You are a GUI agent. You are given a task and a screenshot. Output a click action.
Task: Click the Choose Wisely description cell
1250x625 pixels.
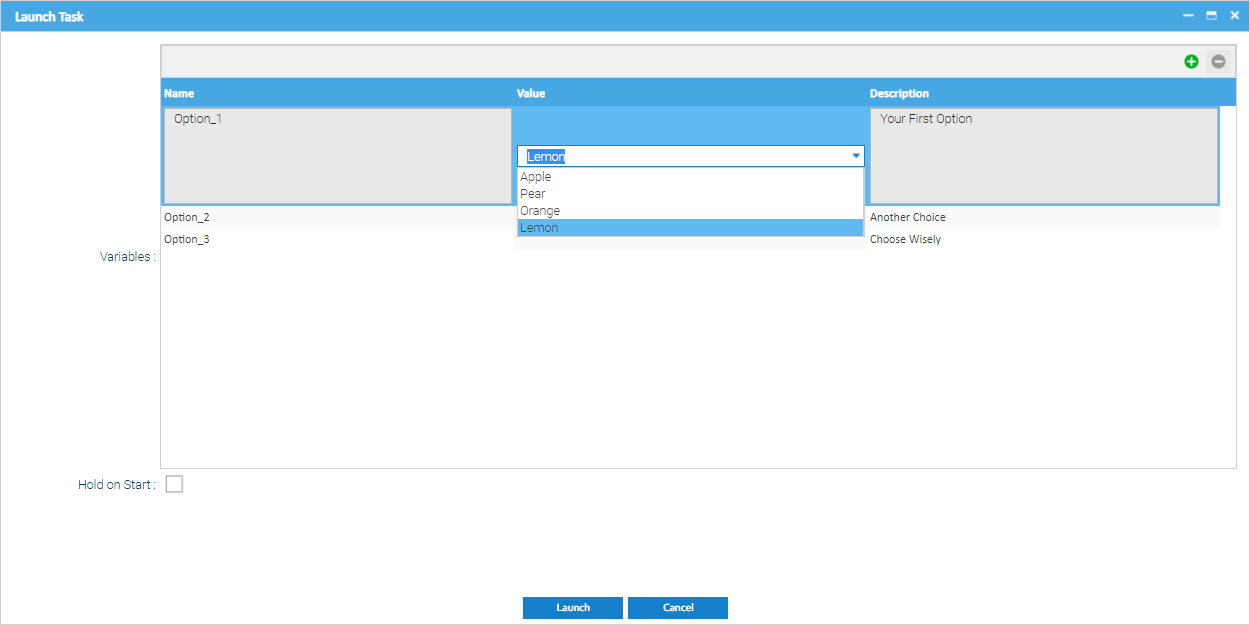tap(905, 239)
